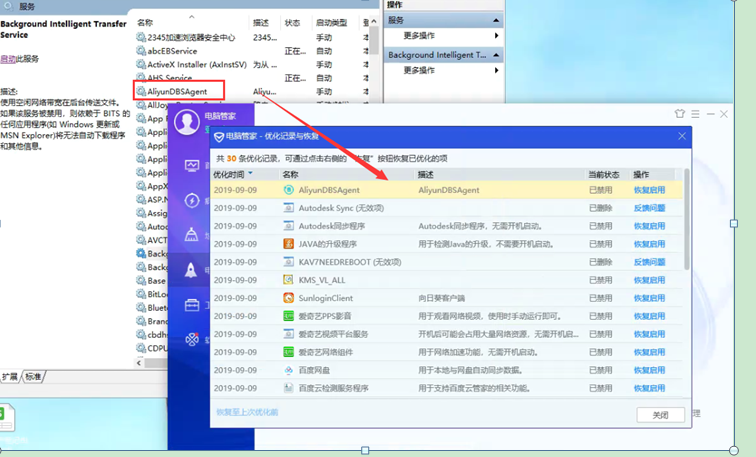Click the 爱奇艺视频平台服务 row icon
Viewport: 756px width, 457px height.
pos(288,334)
